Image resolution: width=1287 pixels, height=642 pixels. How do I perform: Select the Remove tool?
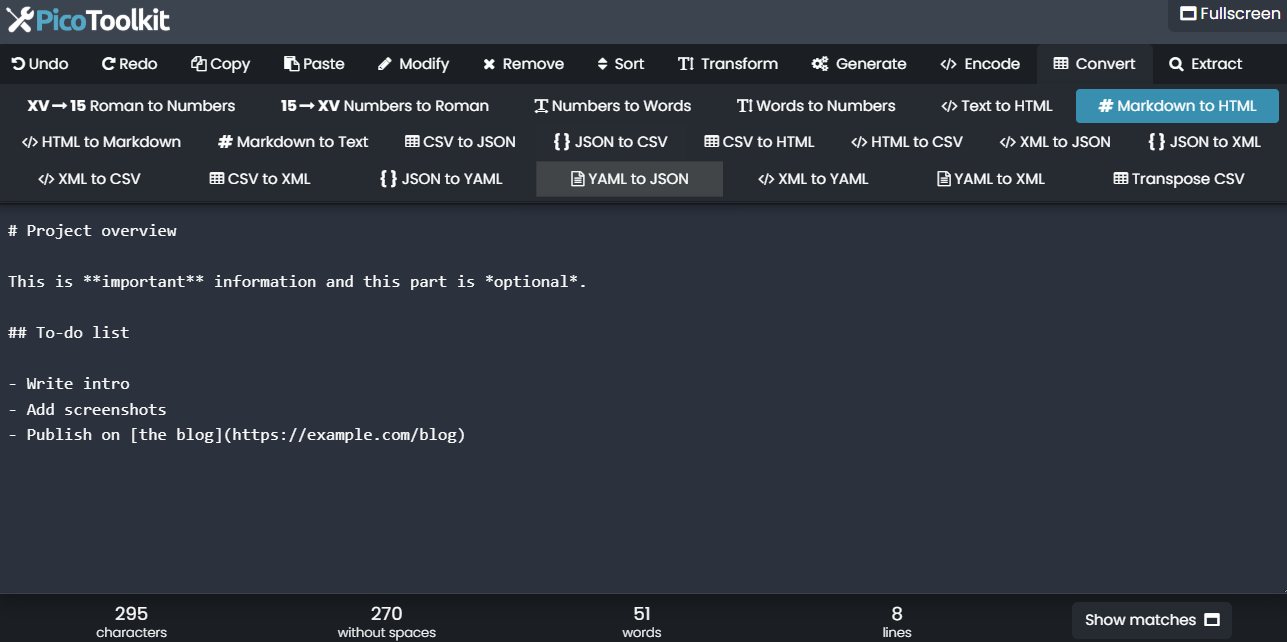(x=523, y=64)
